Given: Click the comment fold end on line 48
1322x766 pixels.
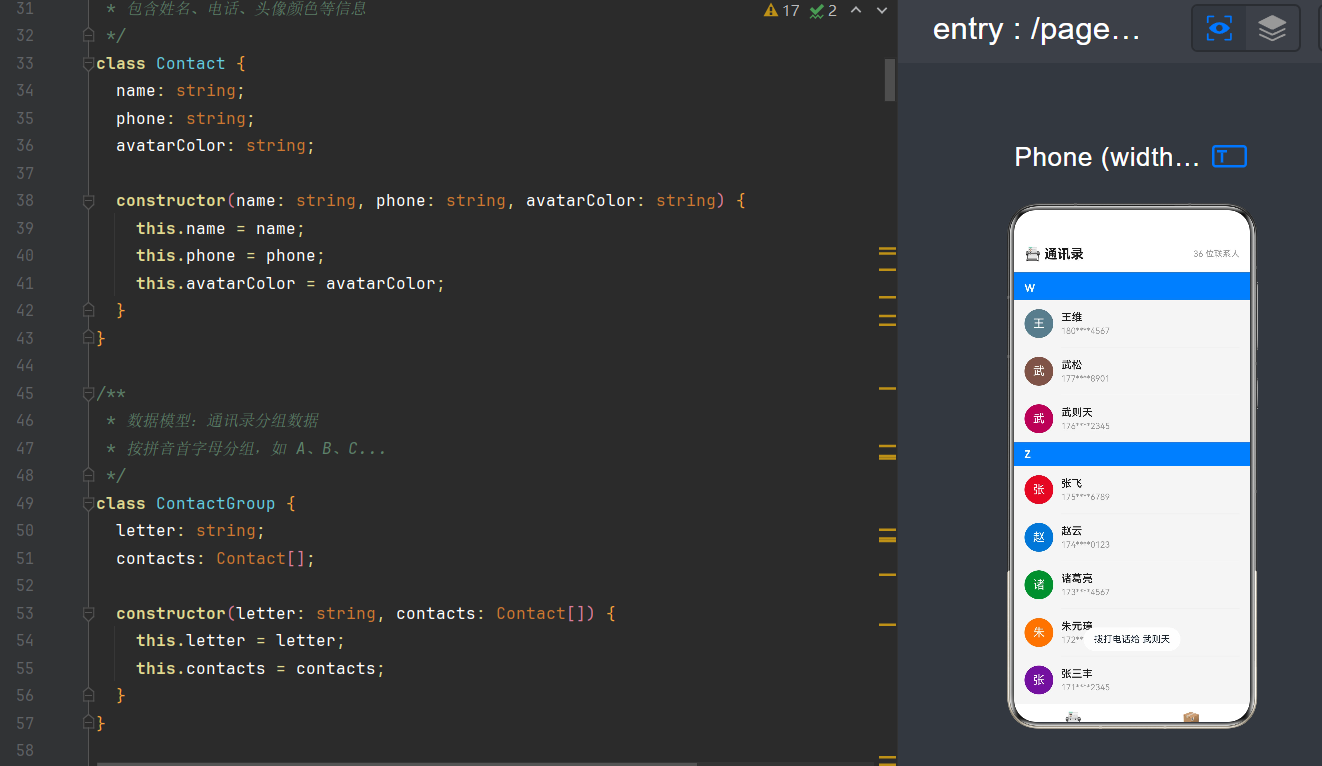Looking at the screenshot, I should [88, 476].
